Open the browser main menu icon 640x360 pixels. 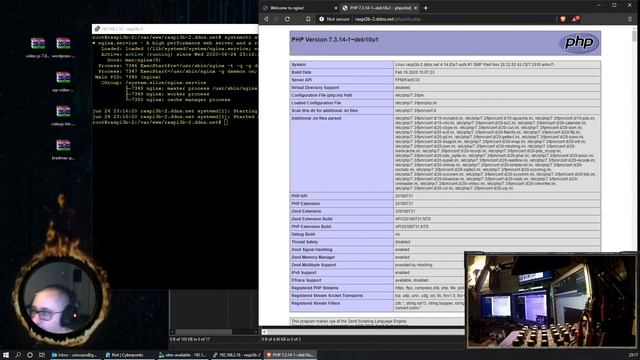[630, 19]
